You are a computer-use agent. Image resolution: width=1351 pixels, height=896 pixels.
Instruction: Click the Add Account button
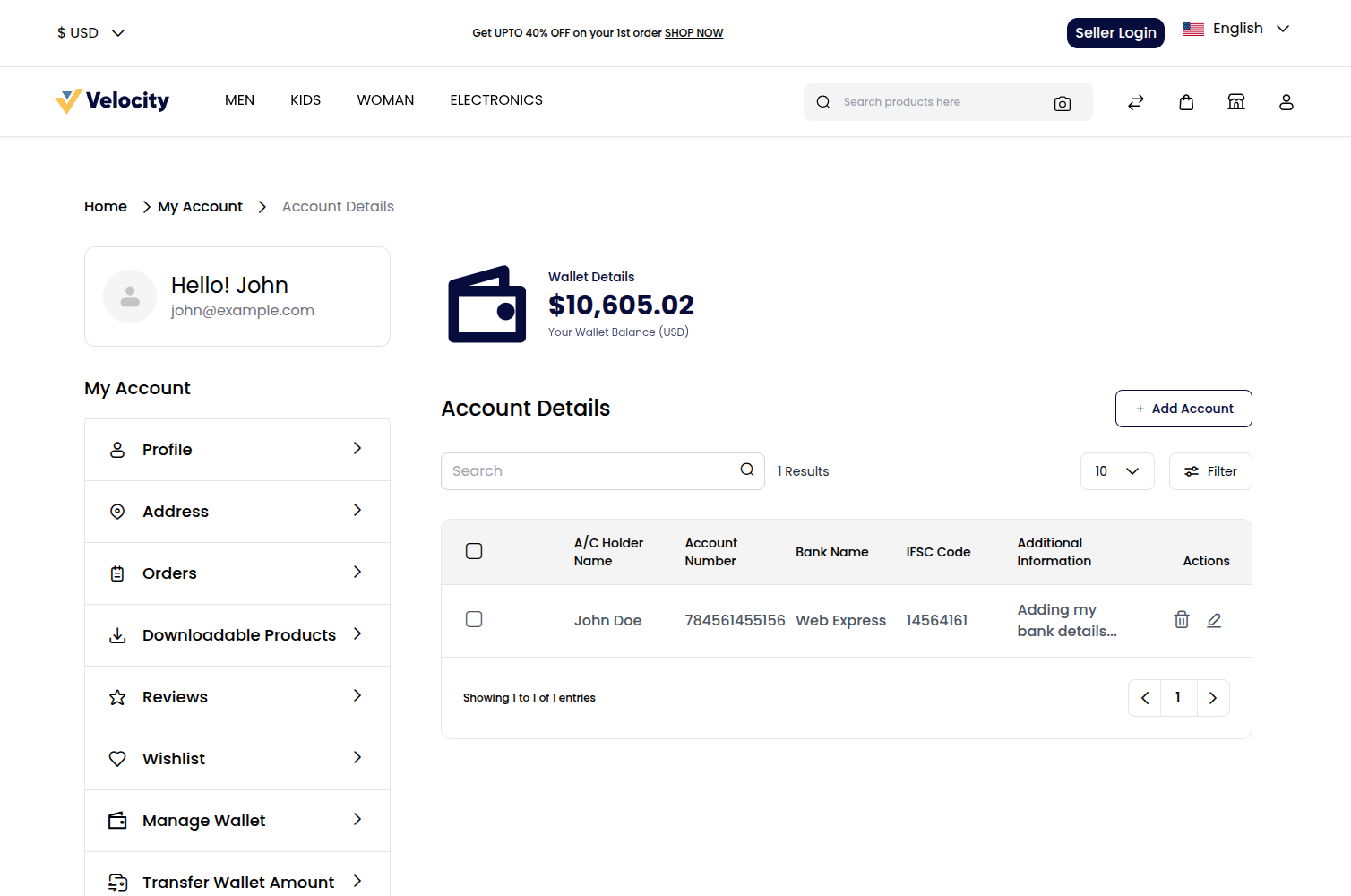1183,408
